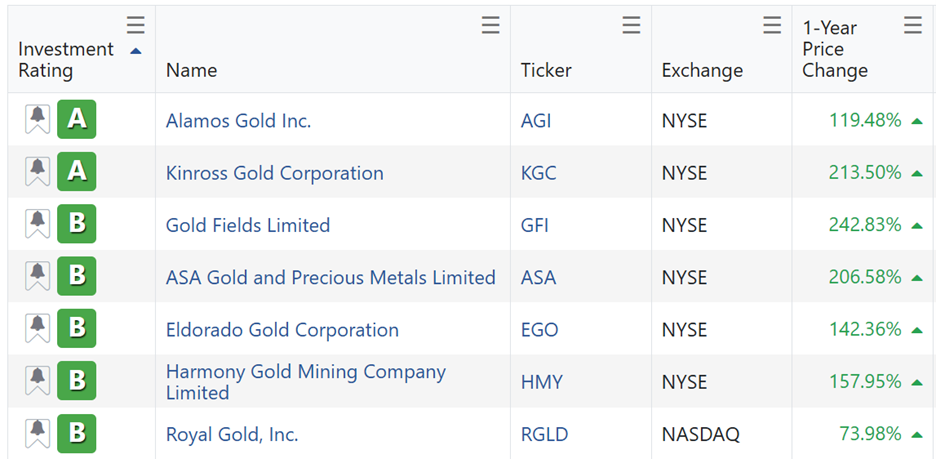Open the Name column hamburger menu
936x459 pixels.
tap(490, 26)
